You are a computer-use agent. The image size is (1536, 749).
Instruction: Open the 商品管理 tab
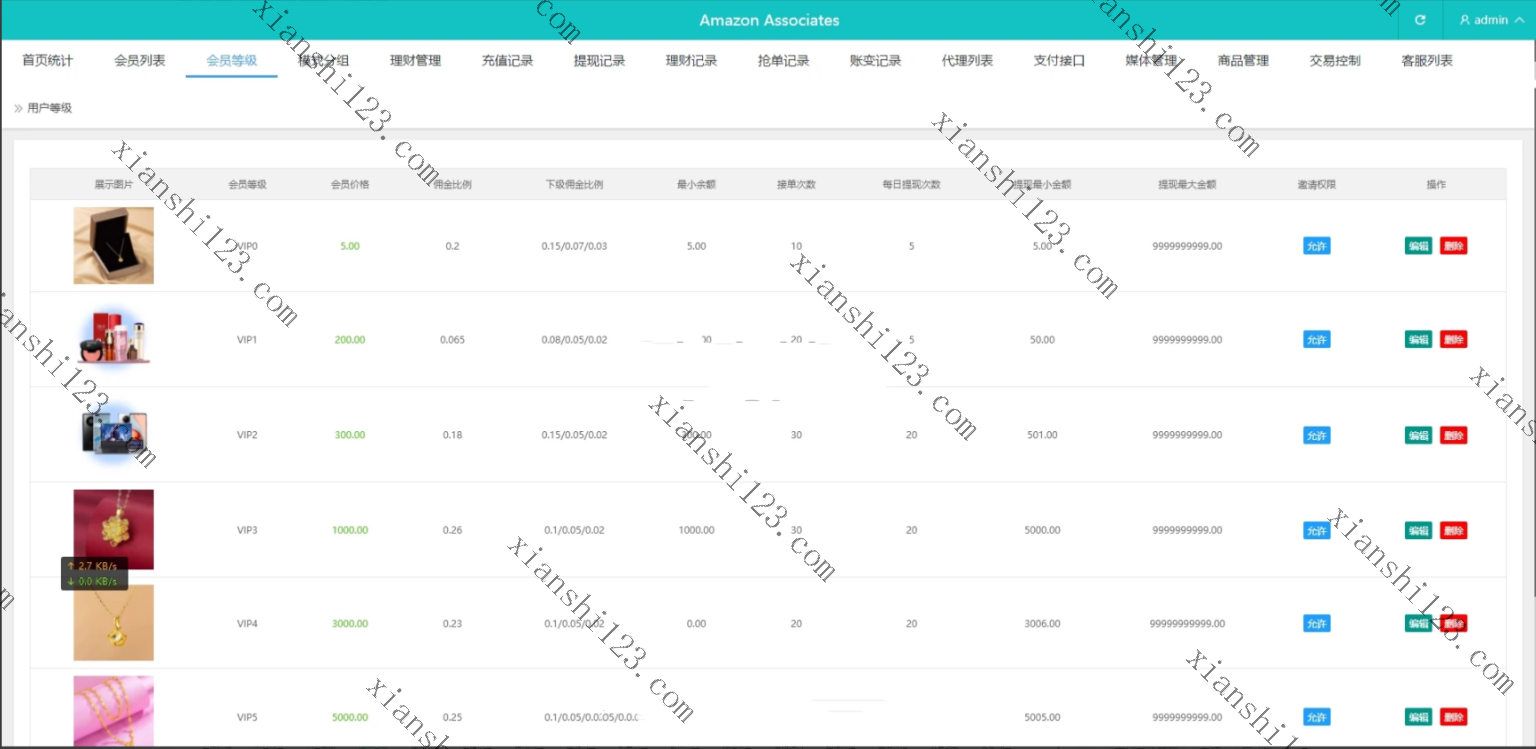tap(1244, 60)
